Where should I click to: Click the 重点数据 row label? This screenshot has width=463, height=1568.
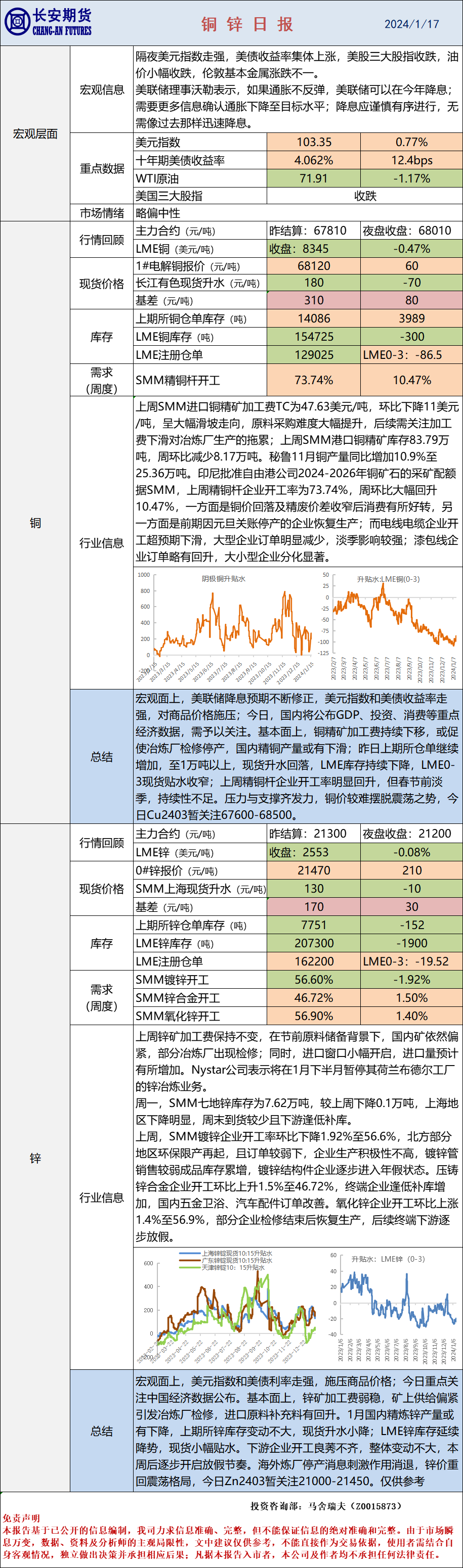(102, 169)
